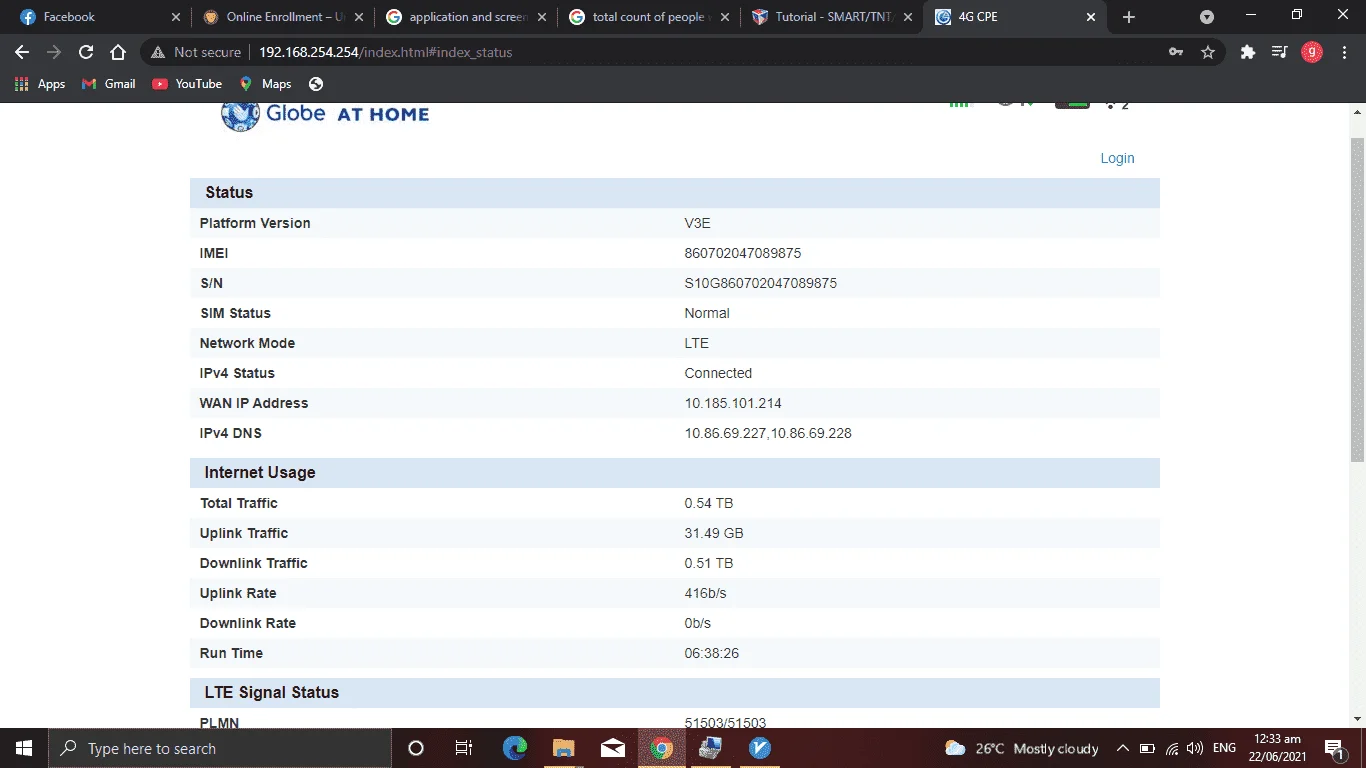1366x768 pixels.
Task: Open the Apps bookmark
Action: coord(40,84)
